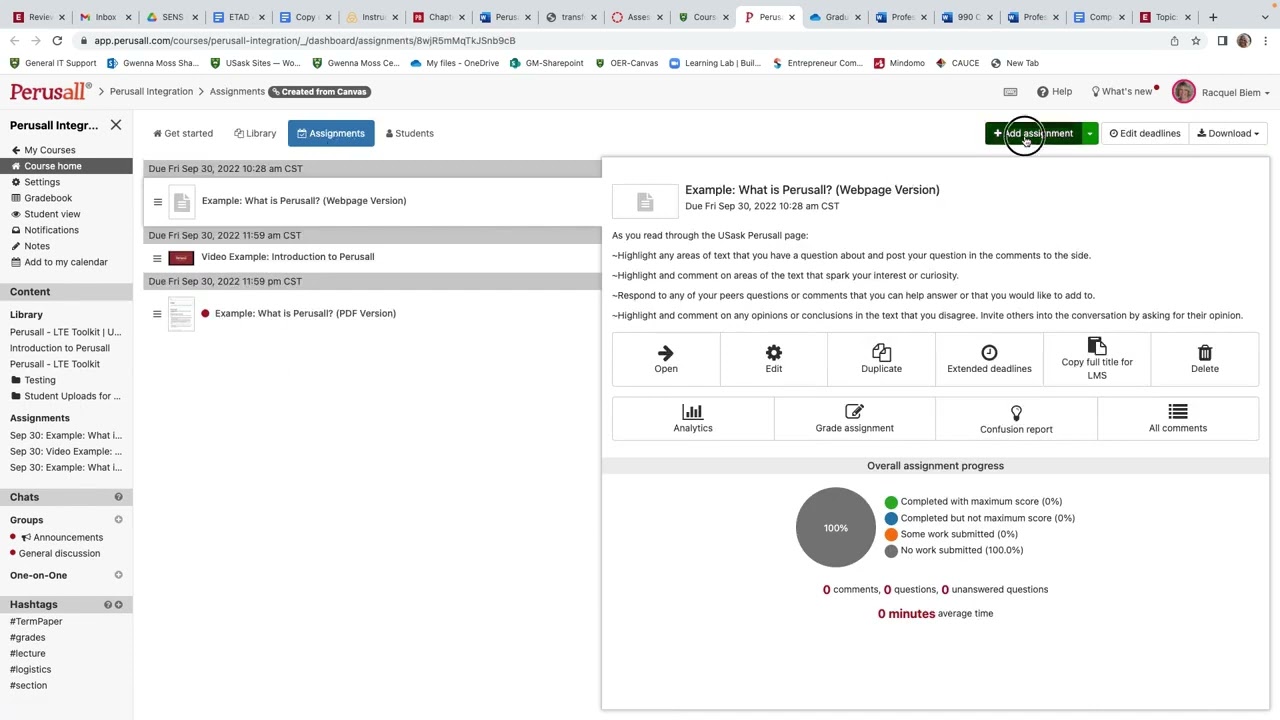Screen dimensions: 1280x720
Task: Open Racquel Biem user menu
Action: [1235, 93]
